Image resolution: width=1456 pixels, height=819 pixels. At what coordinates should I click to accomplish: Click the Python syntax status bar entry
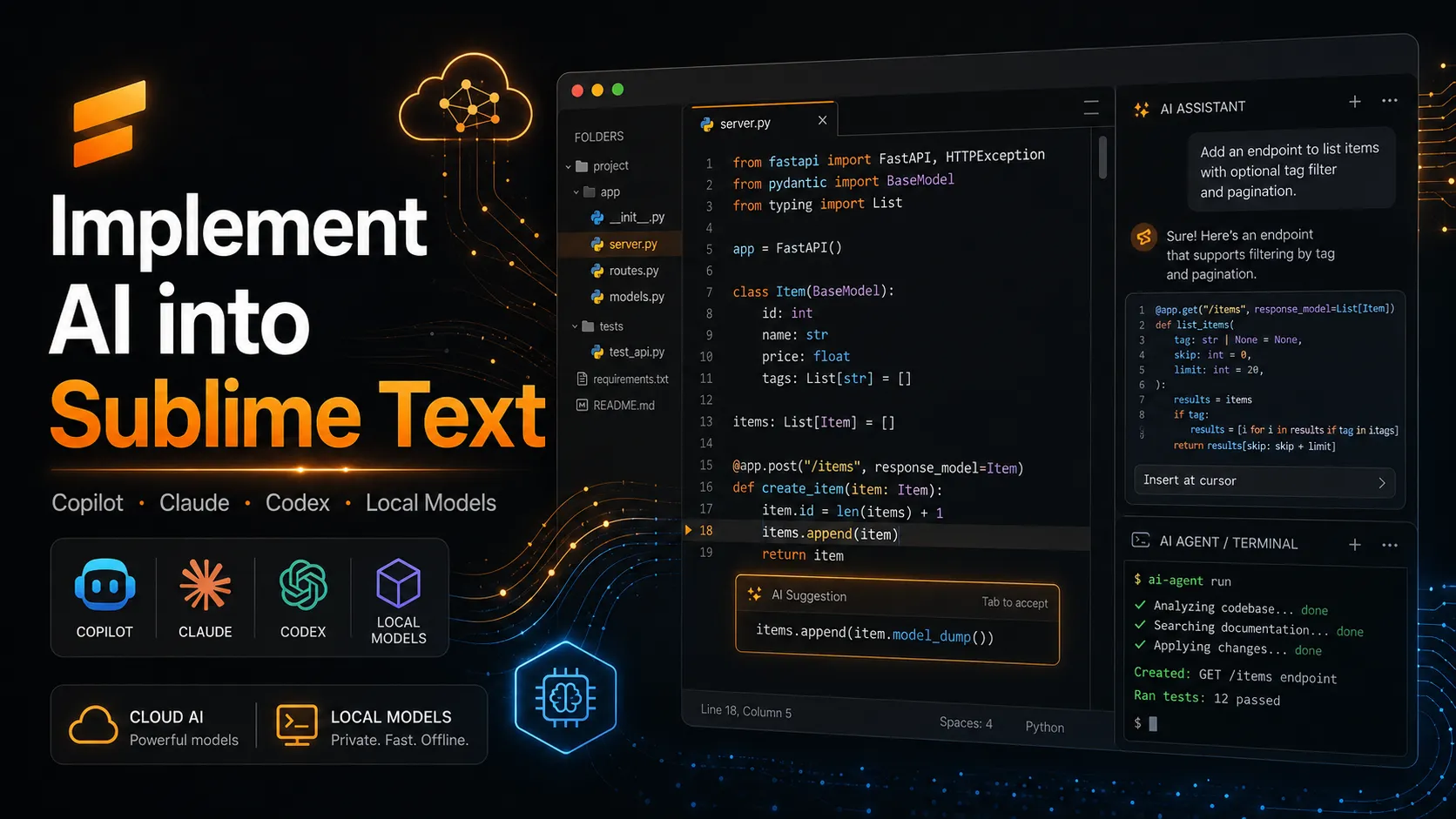[x=1045, y=727]
